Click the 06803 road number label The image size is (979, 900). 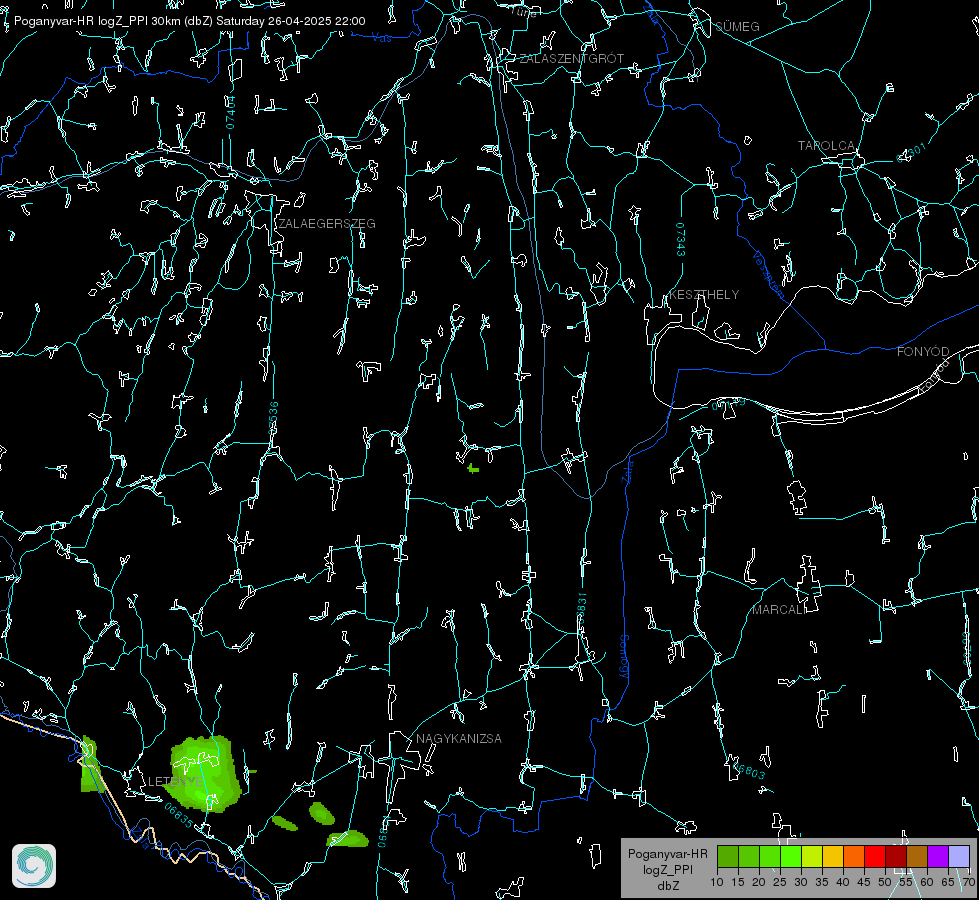tap(750, 770)
